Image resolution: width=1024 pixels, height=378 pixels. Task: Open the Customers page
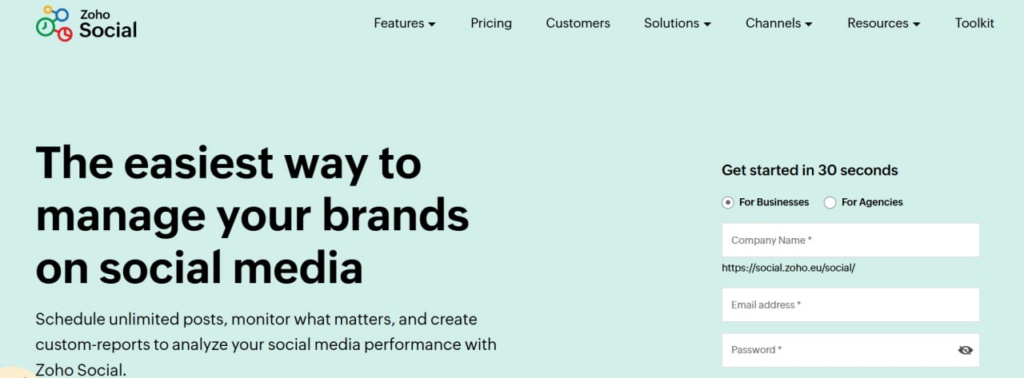coord(578,24)
